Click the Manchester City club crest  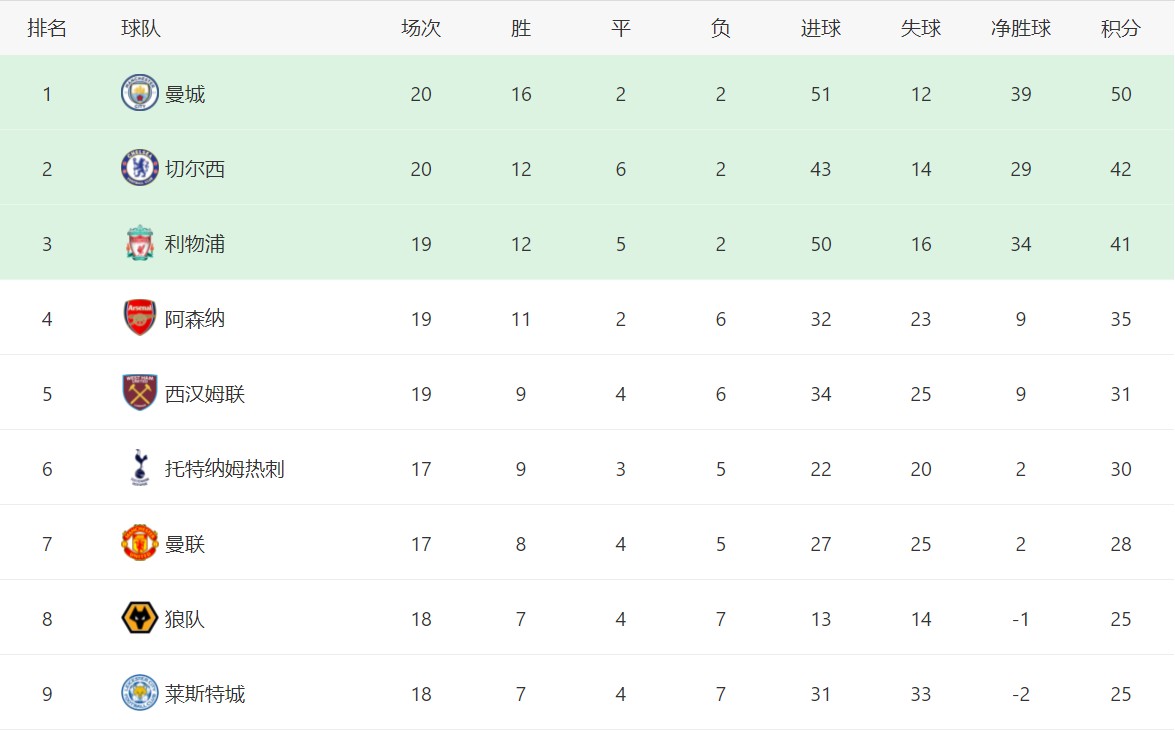click(140, 93)
